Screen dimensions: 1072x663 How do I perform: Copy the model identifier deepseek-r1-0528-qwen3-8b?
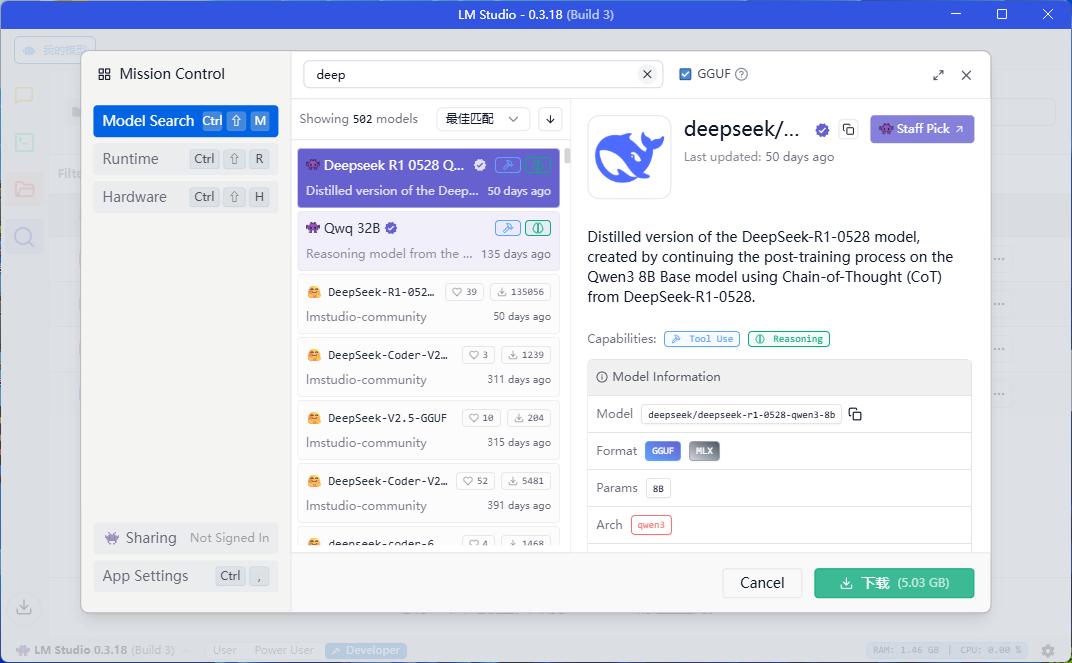tap(855, 414)
